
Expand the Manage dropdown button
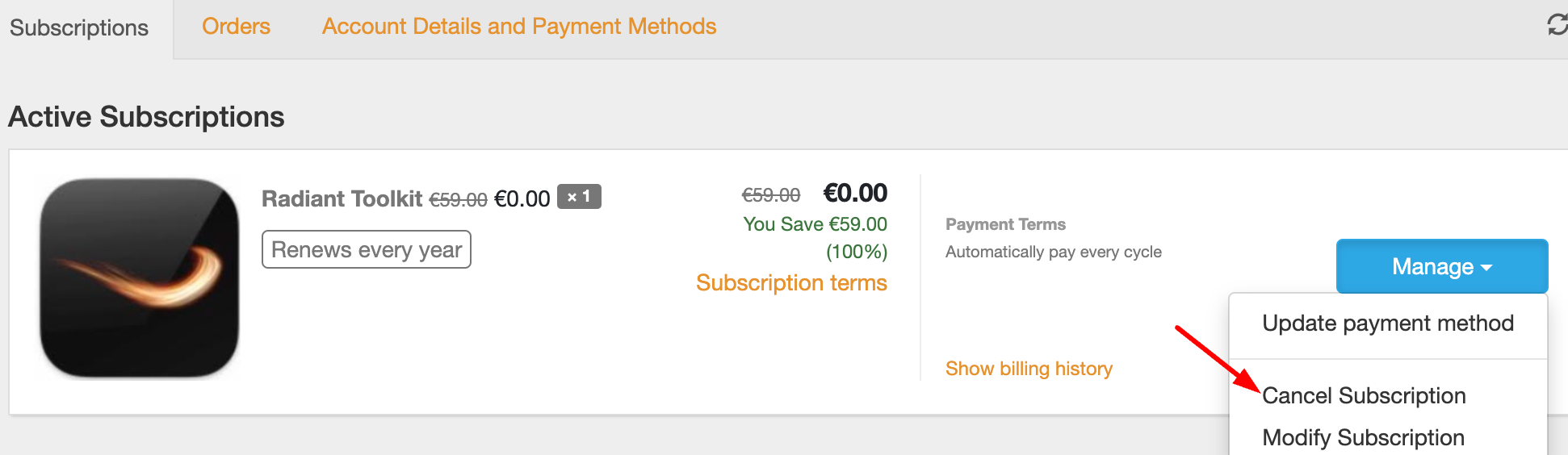point(1442,266)
